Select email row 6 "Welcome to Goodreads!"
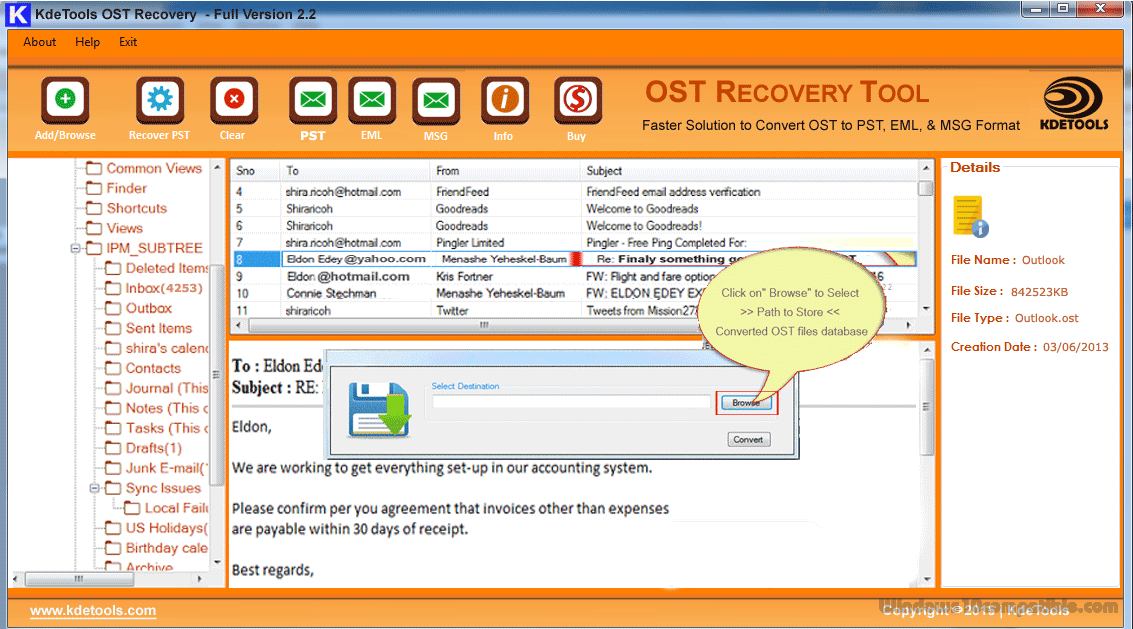Image resolution: width=1133 pixels, height=629 pixels. [574, 226]
